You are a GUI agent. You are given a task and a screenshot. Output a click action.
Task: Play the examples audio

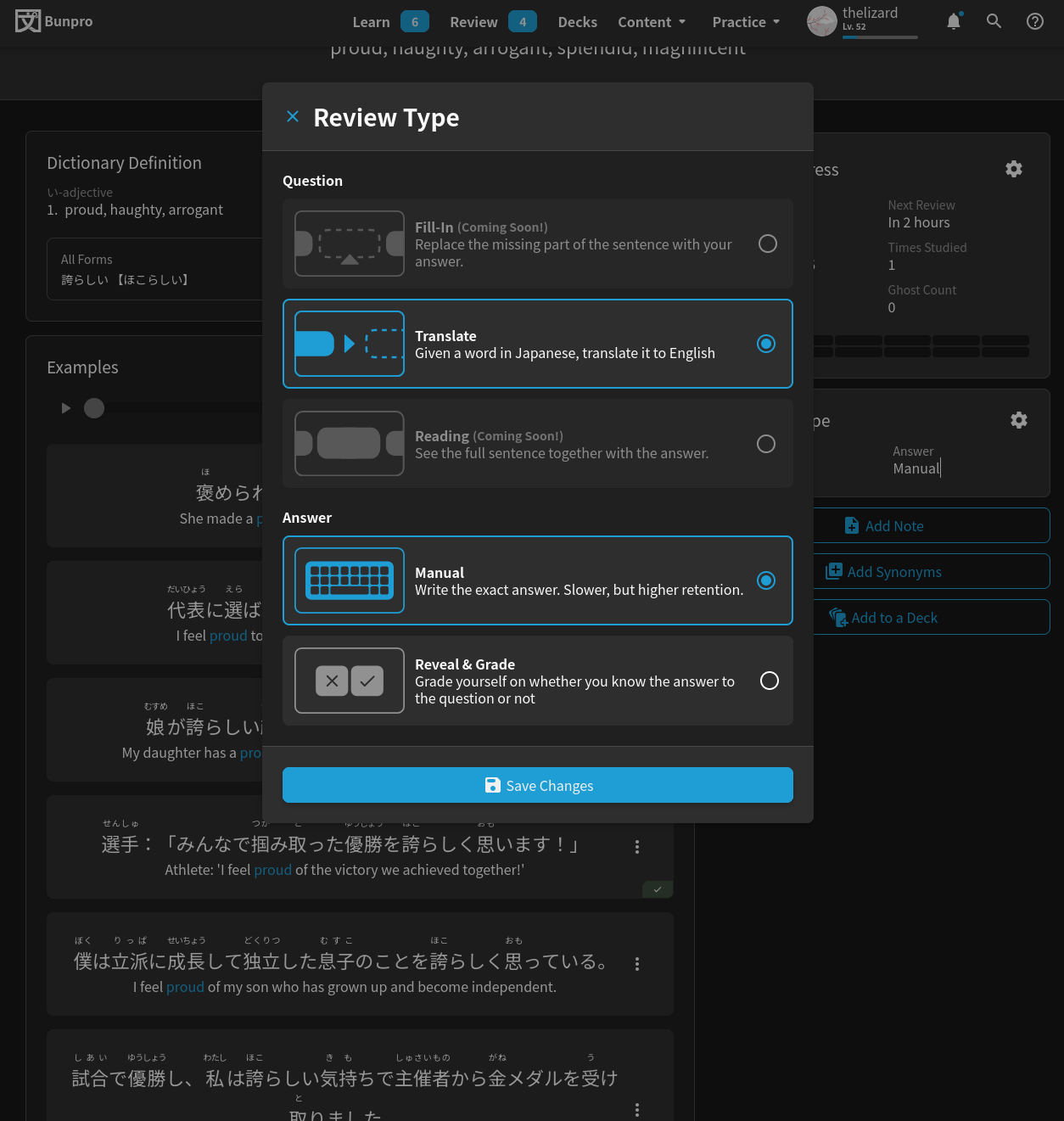click(x=66, y=408)
